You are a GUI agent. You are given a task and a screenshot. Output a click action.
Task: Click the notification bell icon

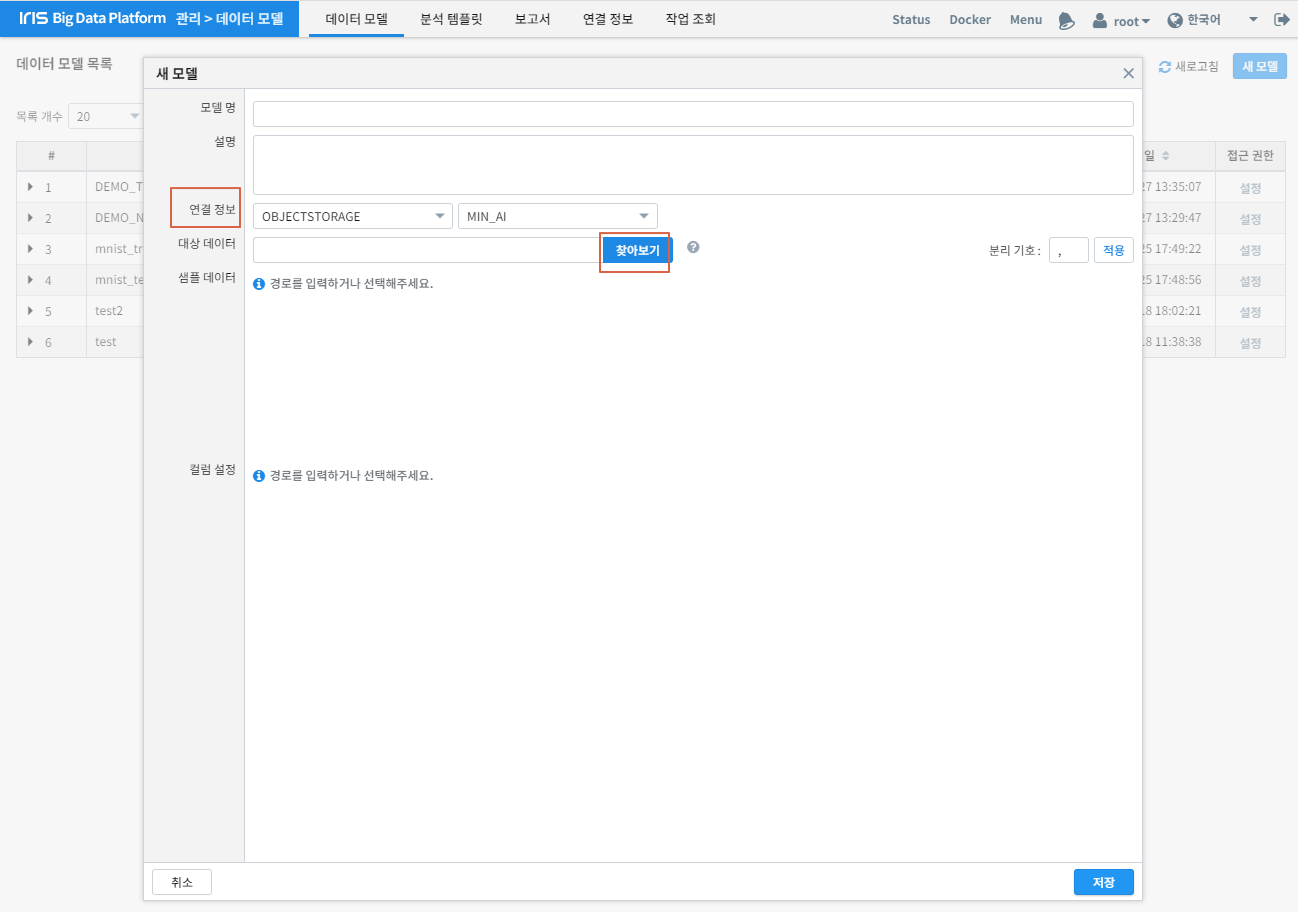tap(1067, 20)
